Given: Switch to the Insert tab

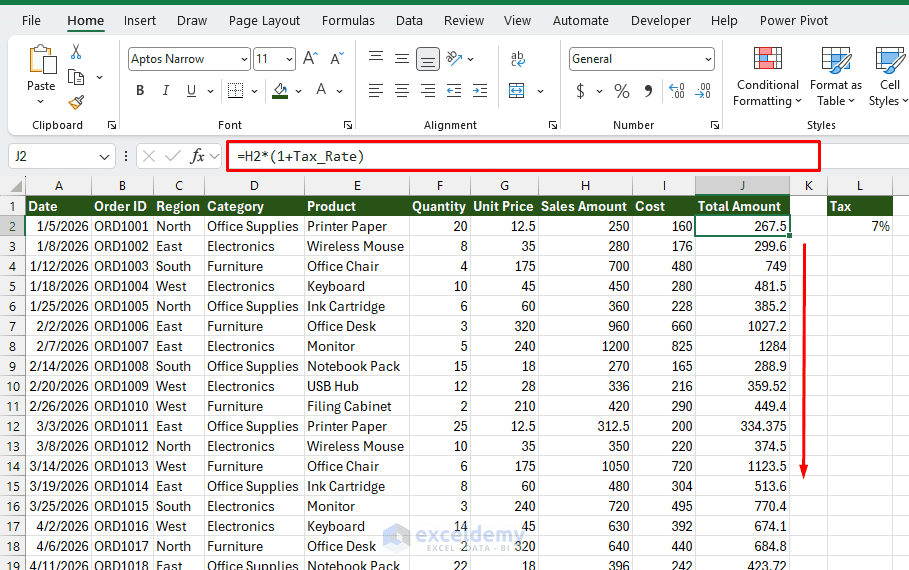Looking at the screenshot, I should [140, 21].
